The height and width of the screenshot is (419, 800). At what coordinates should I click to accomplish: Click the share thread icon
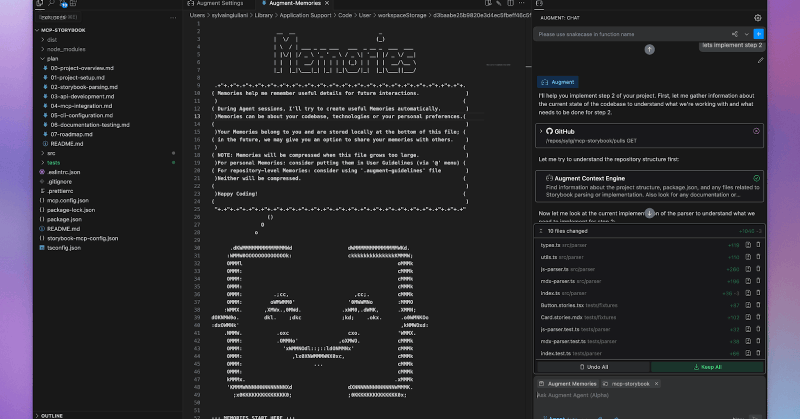(x=735, y=34)
